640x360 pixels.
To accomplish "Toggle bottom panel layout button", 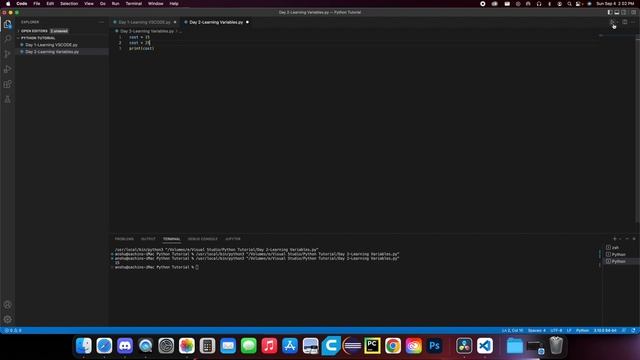I will point(617,12).
